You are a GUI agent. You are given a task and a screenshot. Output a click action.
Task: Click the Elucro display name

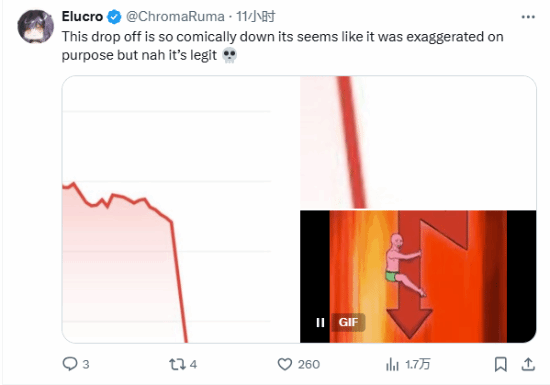coord(82,16)
